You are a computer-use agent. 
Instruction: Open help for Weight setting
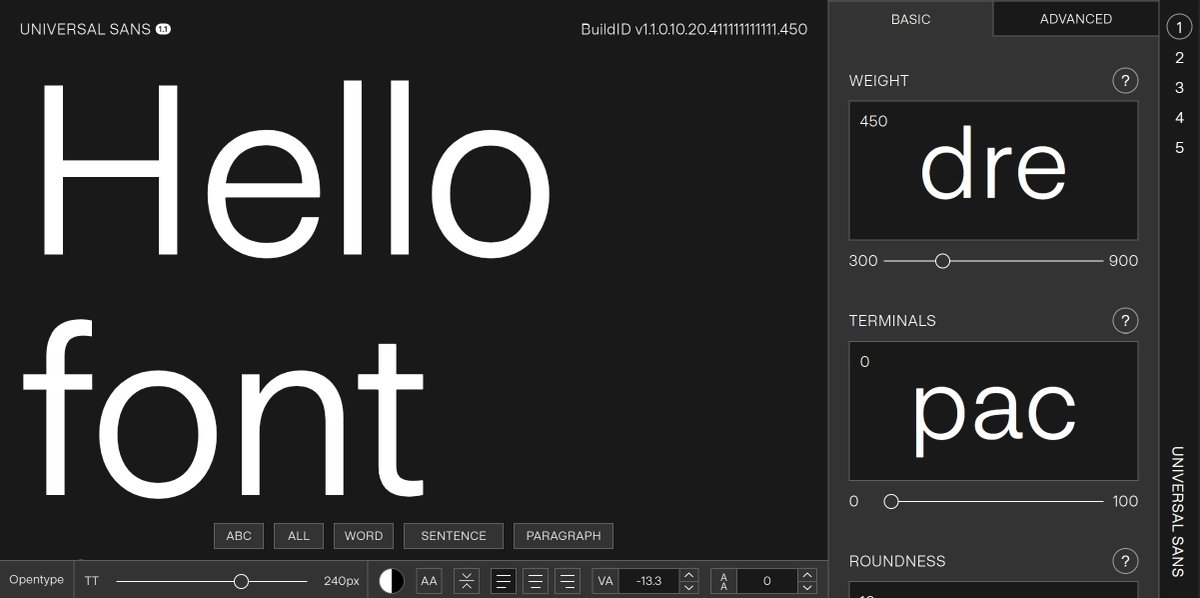point(1125,81)
